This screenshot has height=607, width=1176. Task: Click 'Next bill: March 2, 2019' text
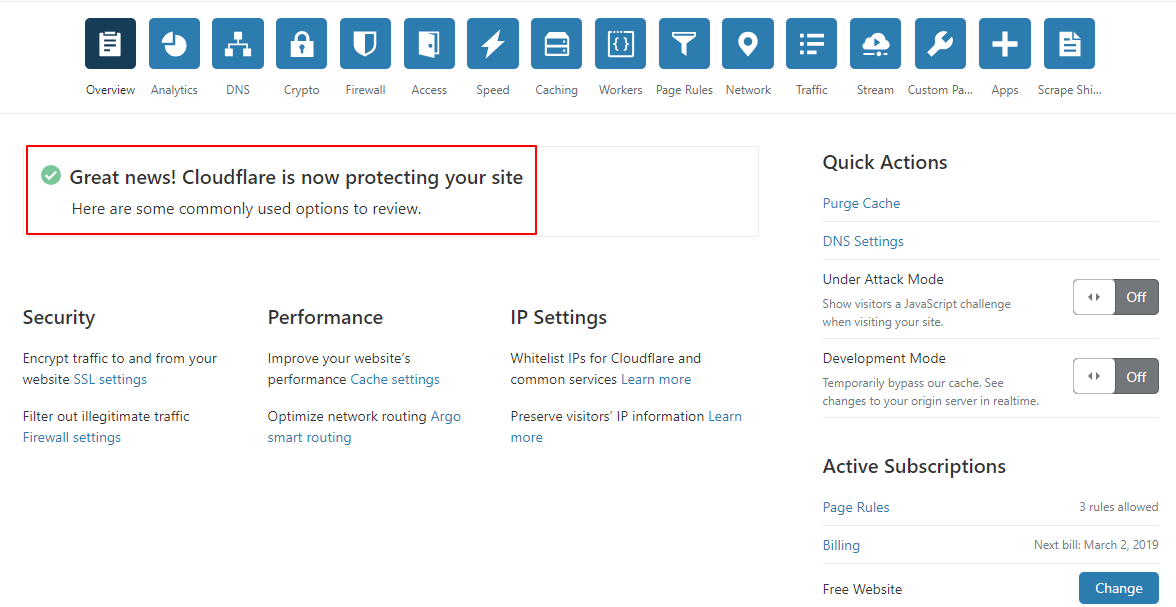1096,545
